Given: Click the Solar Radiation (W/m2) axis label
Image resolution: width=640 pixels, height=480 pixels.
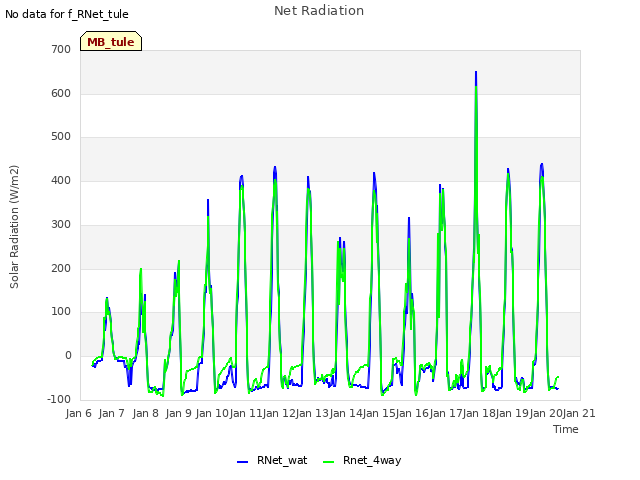Looking at the screenshot, I should (x=14, y=227).
